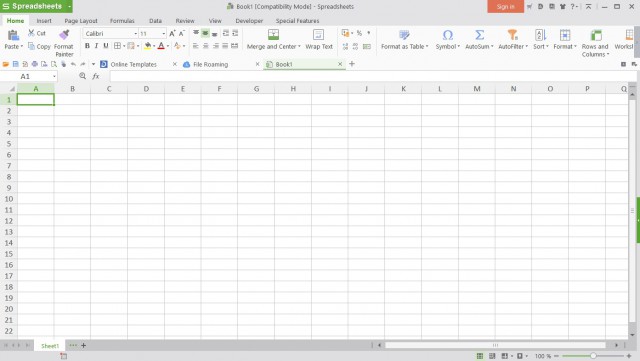Click the open folder icon in quick access toolbar
The height and width of the screenshot is (361, 640).
click(x=6, y=64)
